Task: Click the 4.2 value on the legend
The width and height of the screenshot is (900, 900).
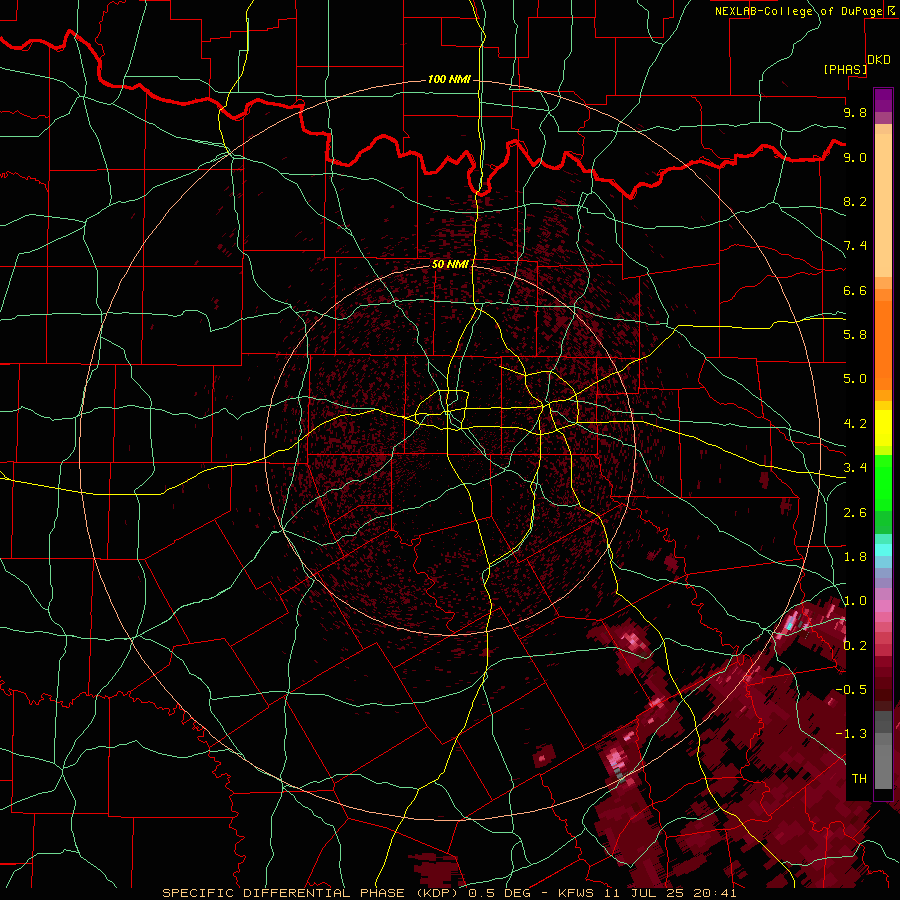Action: coord(855,424)
